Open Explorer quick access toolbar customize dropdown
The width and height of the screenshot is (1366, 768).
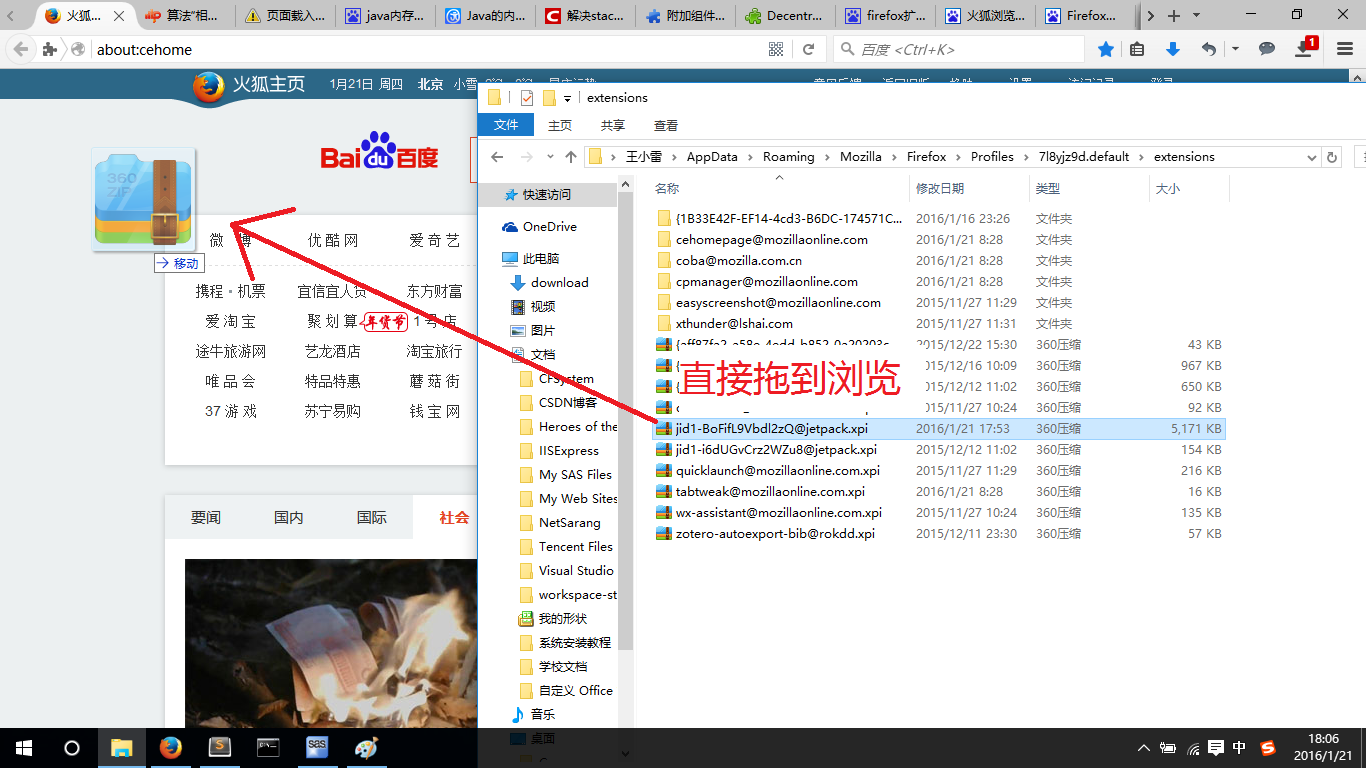coord(567,98)
